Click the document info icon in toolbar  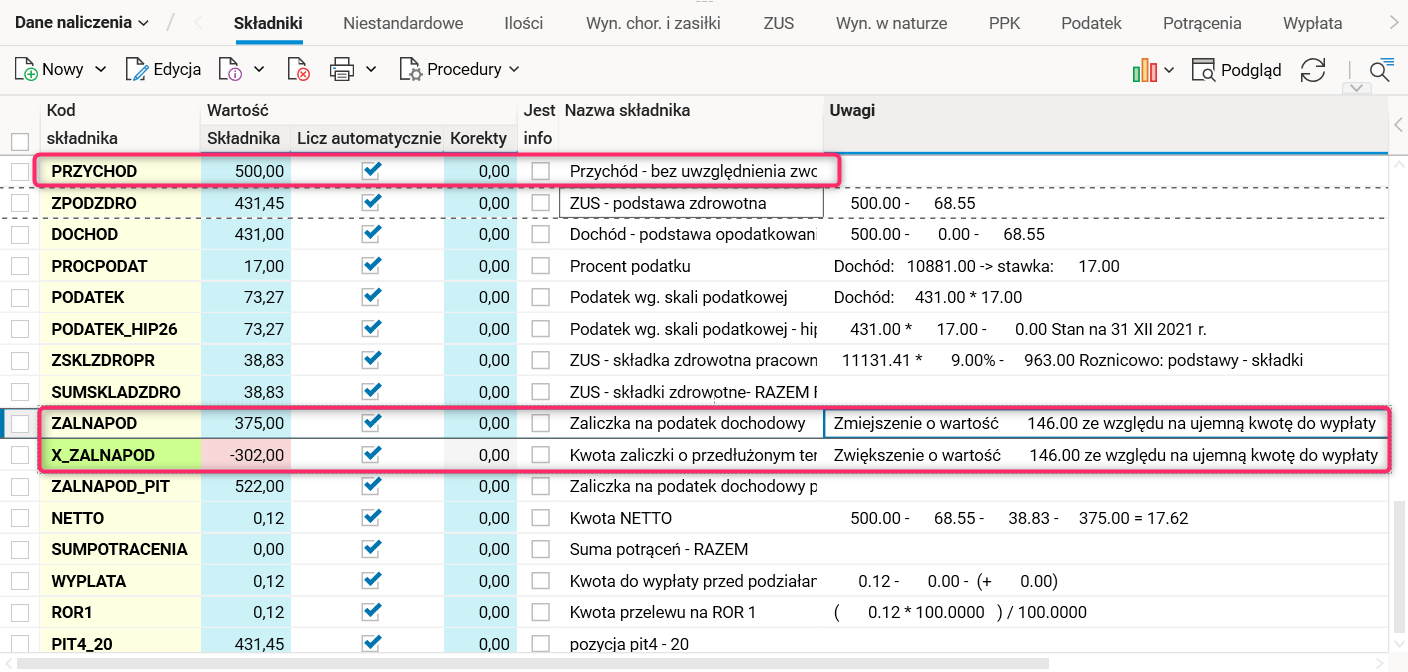[x=230, y=70]
